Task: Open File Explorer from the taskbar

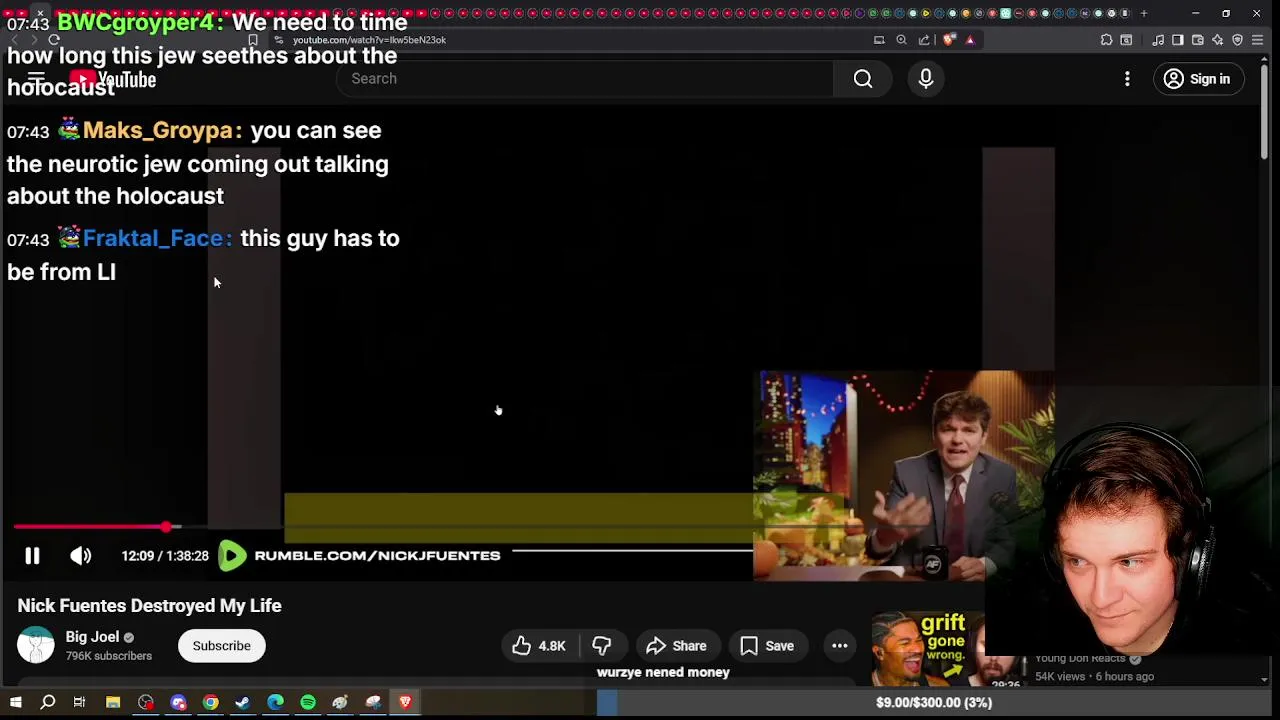Action: tap(113, 703)
